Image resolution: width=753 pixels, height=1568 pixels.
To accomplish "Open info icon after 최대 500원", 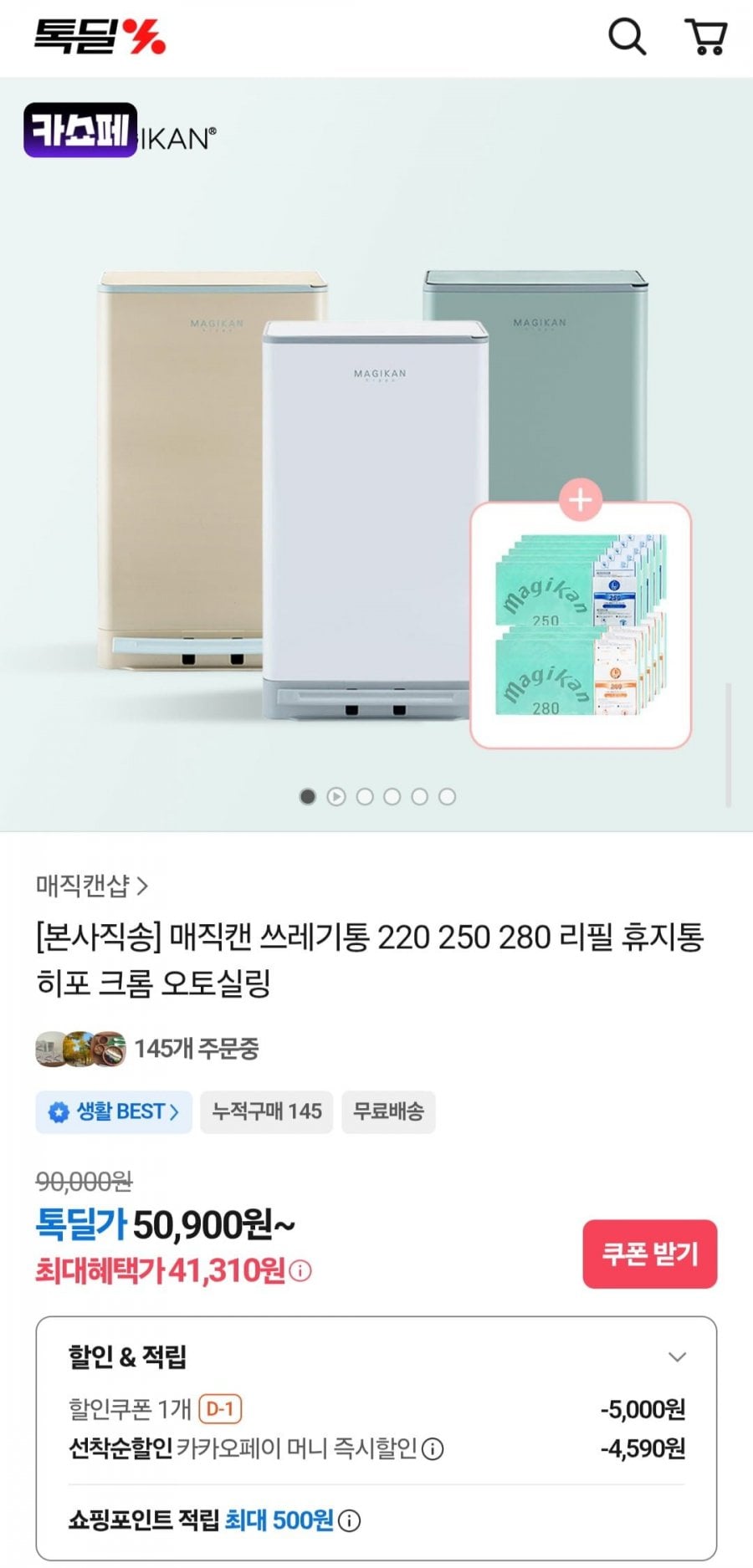I will coord(350,1520).
